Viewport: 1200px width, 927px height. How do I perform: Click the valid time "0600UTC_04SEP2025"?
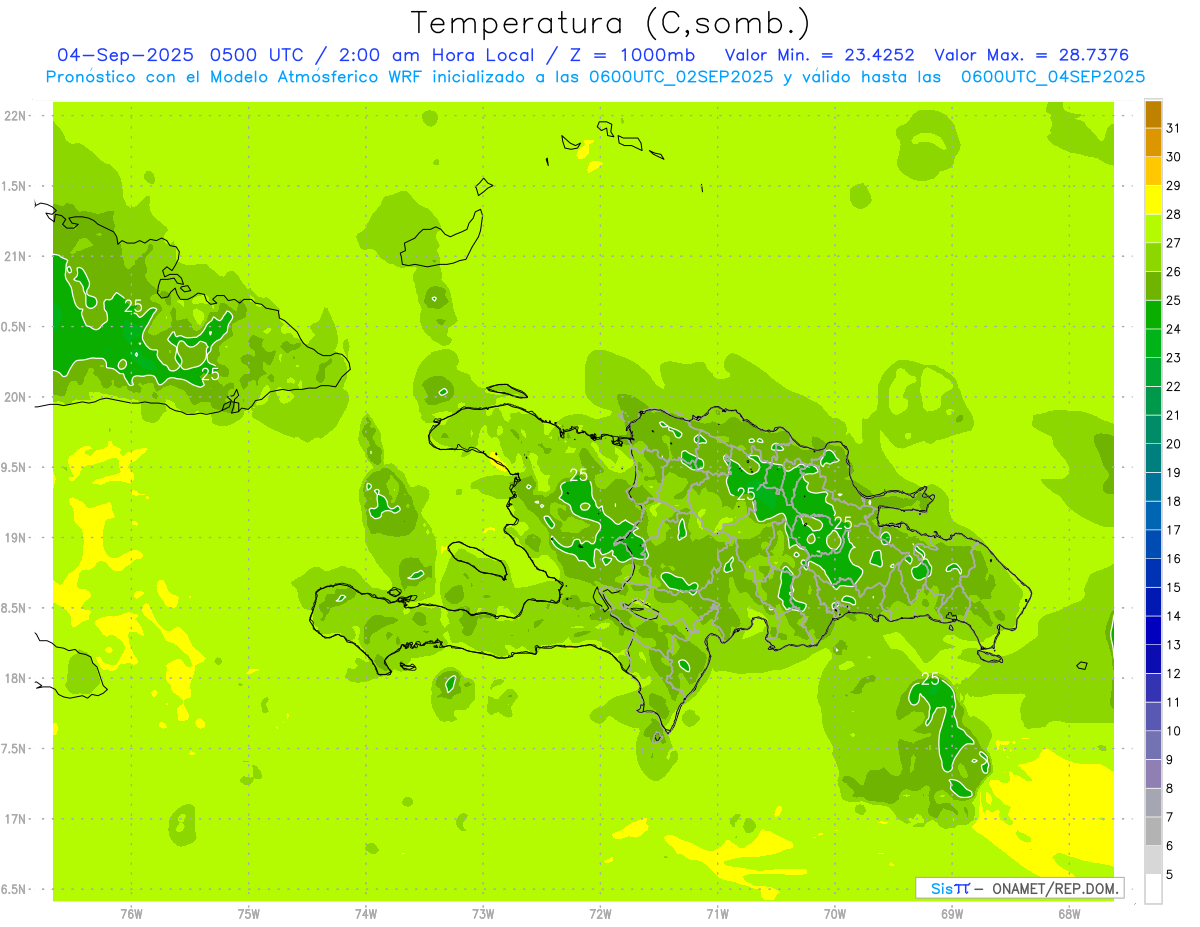pos(1053,77)
